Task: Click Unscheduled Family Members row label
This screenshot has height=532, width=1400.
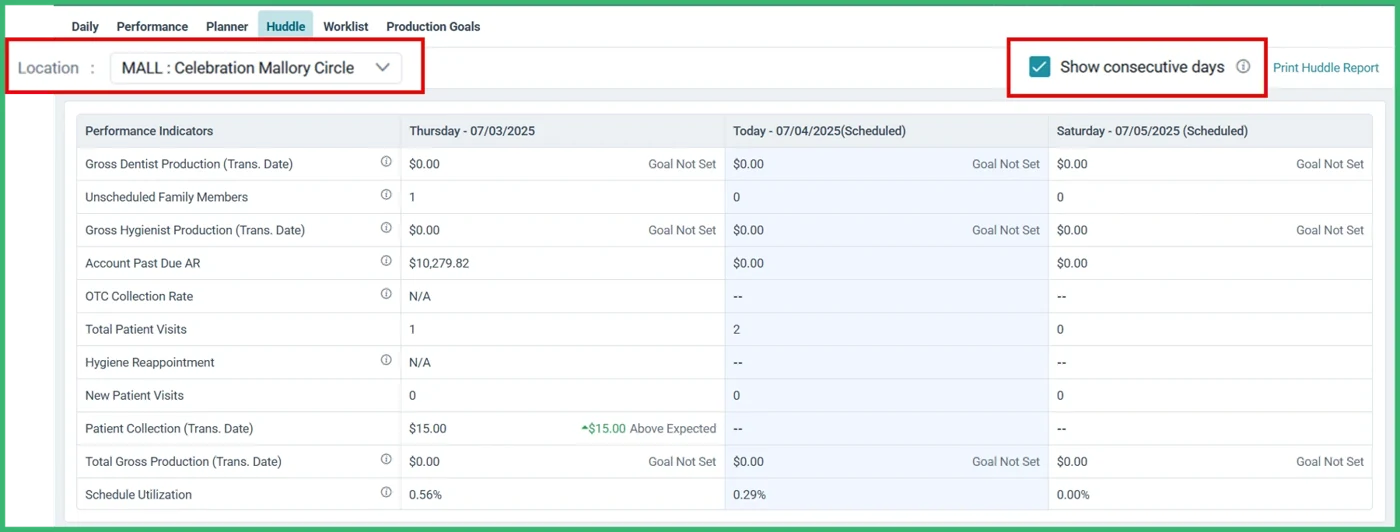Action: coord(167,197)
